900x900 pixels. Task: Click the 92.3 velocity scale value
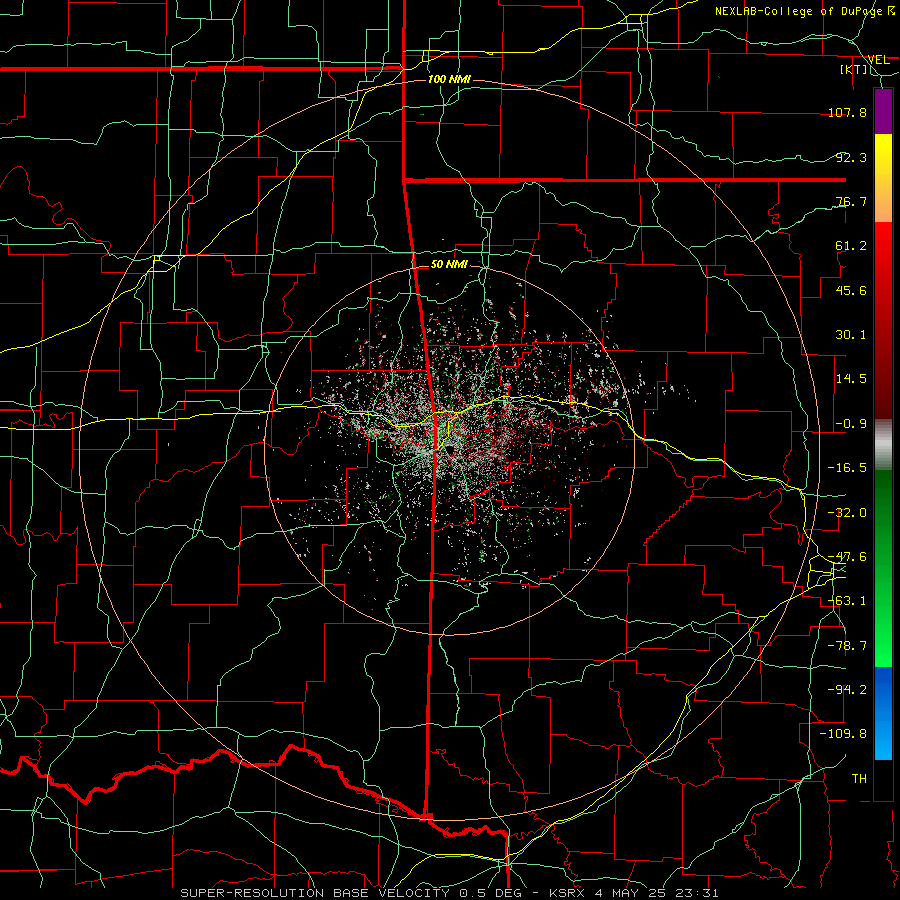coord(851,157)
